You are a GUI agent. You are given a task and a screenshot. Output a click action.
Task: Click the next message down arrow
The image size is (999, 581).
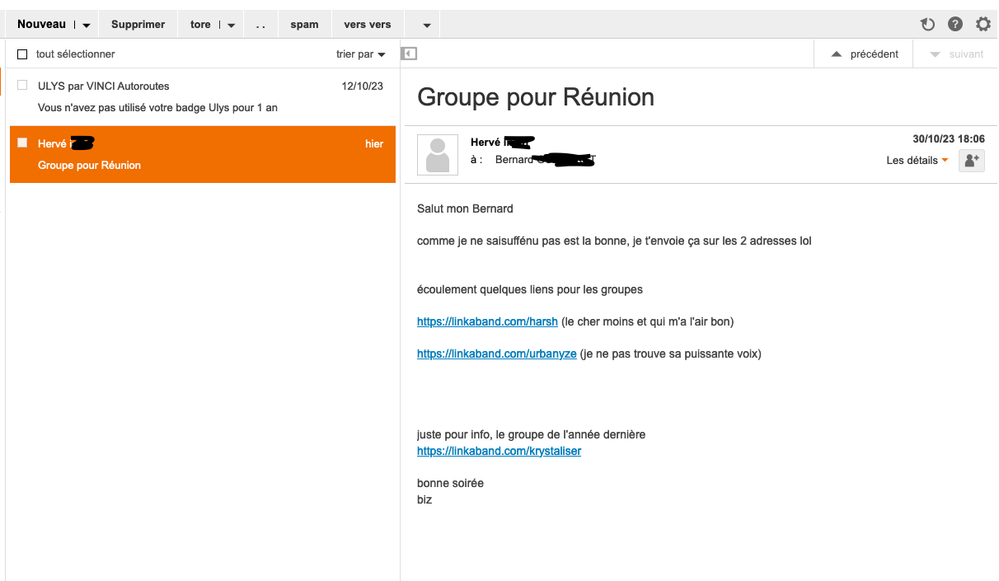935,54
